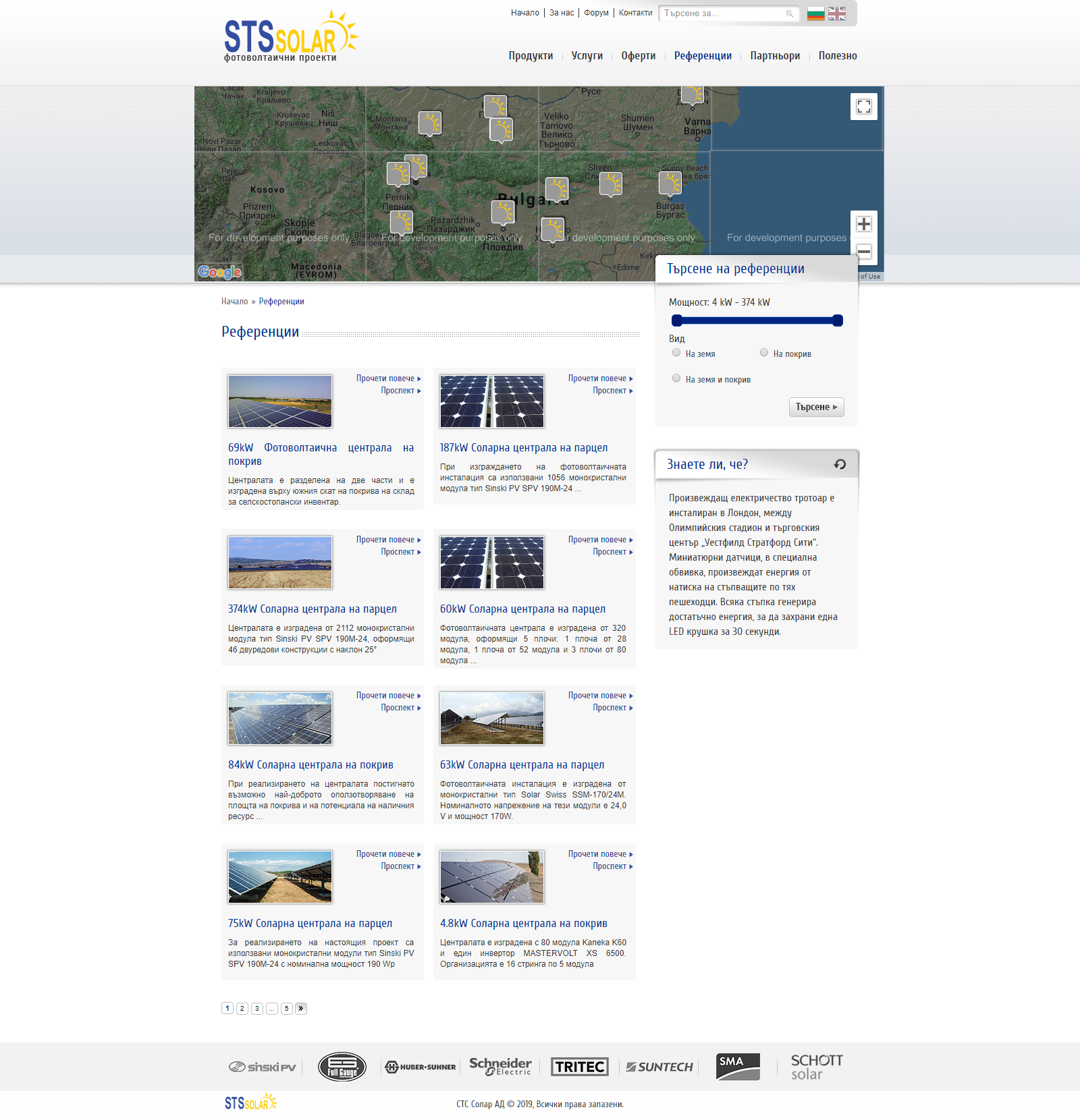This screenshot has width=1080, height=1120.
Task: Select 'На земя' radio option
Action: click(676, 353)
